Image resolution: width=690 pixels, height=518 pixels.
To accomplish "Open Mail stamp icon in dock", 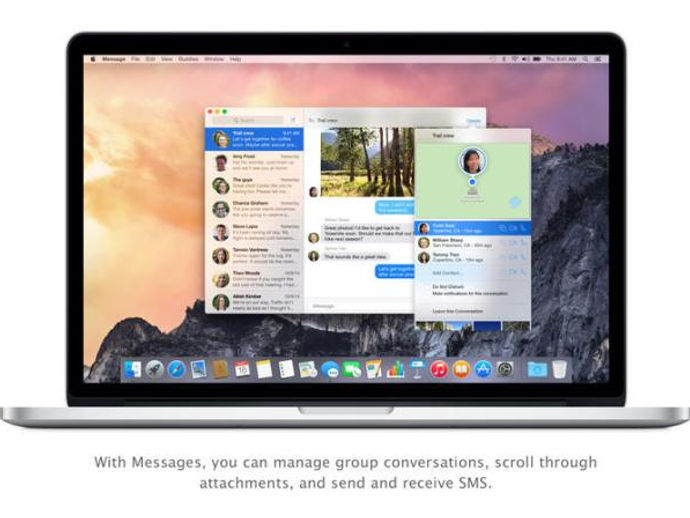I will pyautogui.click(x=198, y=369).
